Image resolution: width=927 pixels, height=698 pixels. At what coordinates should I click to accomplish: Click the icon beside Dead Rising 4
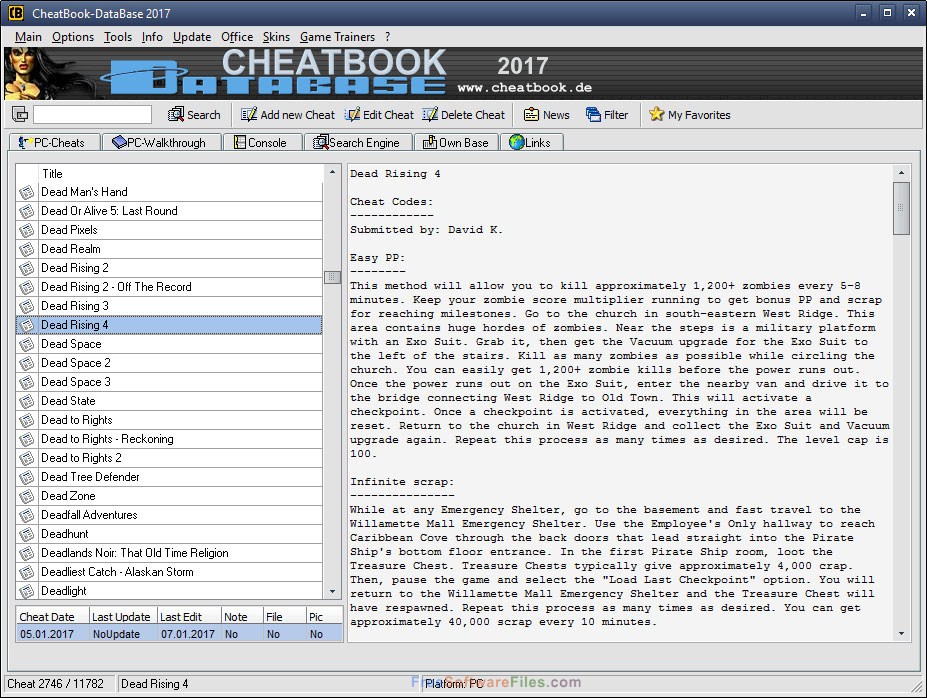tap(27, 325)
